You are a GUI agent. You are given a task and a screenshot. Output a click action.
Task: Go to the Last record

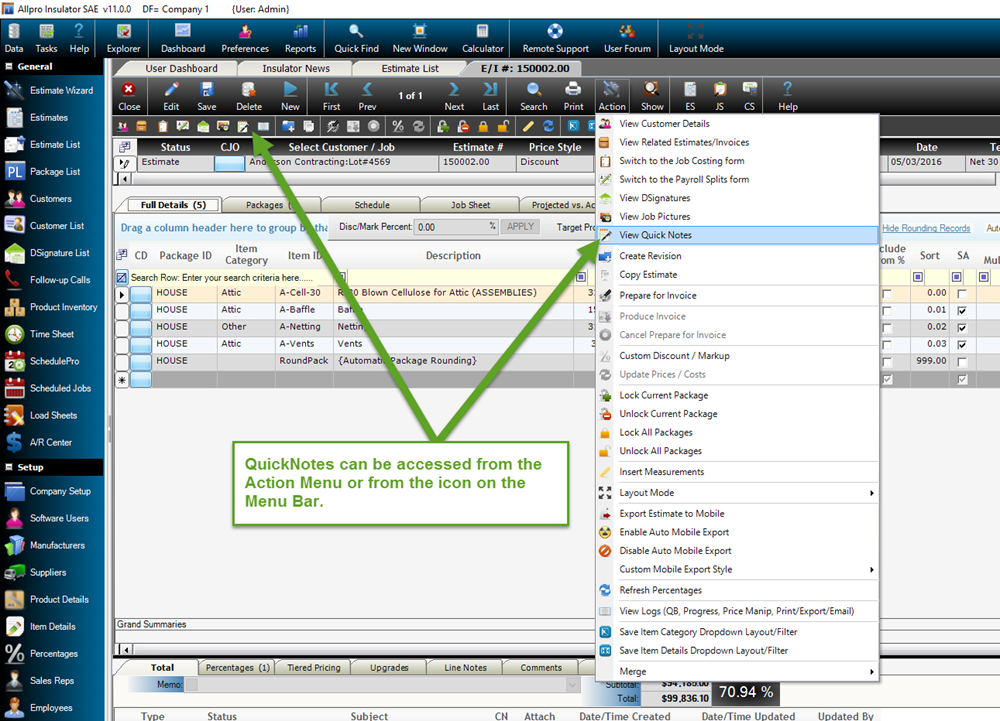coord(490,96)
